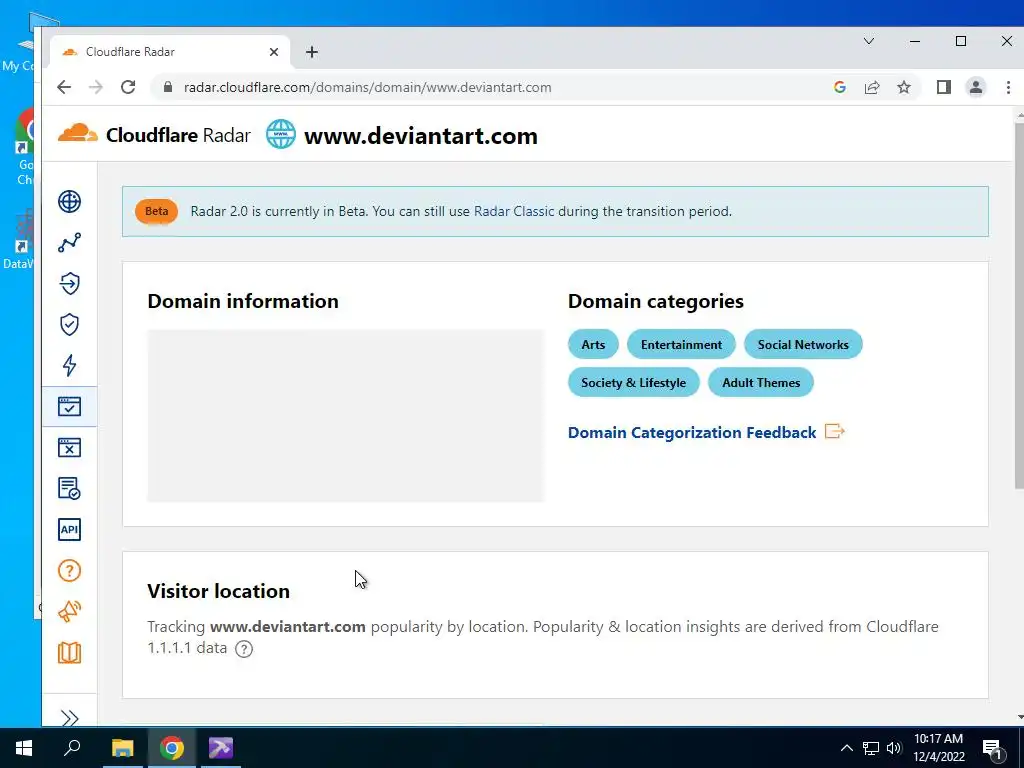Open the megaphone announcements icon
Image resolution: width=1024 pixels, height=768 pixels.
tap(69, 611)
